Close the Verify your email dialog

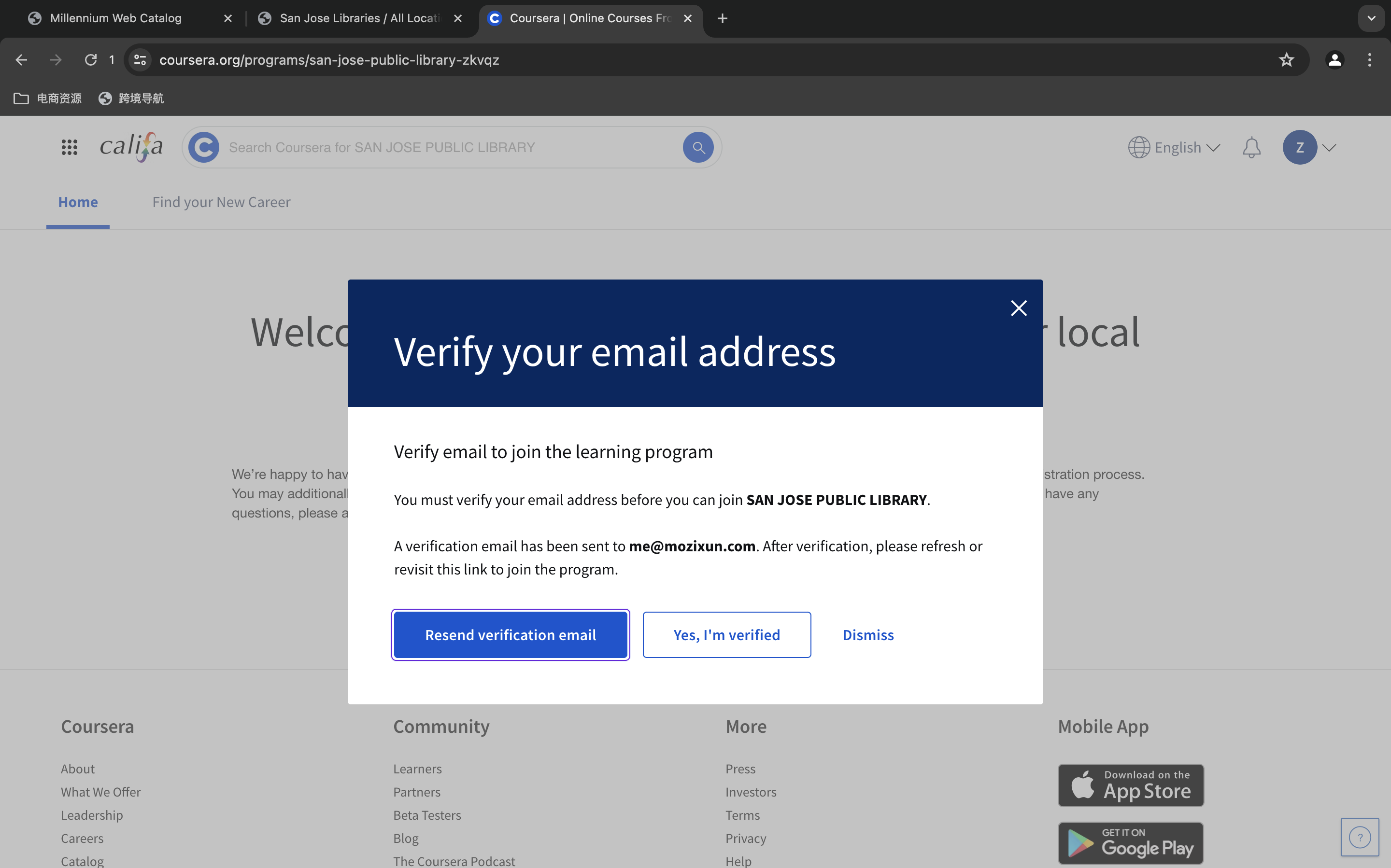coord(1018,308)
